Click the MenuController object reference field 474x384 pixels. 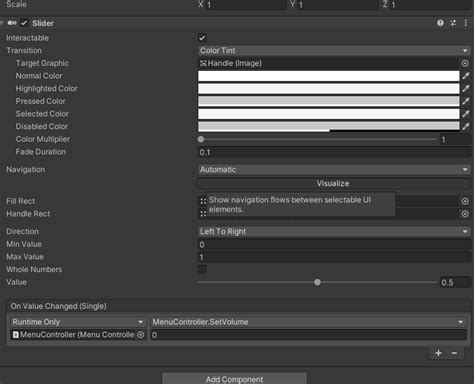click(x=77, y=335)
